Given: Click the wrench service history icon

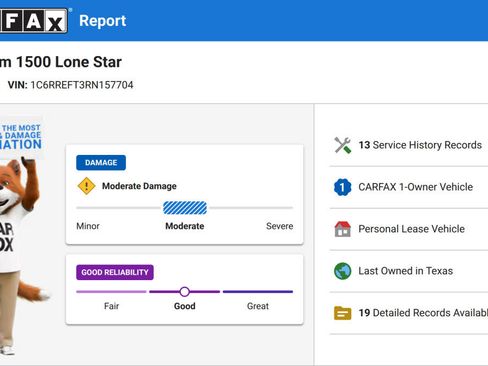Looking at the screenshot, I should [x=343, y=145].
